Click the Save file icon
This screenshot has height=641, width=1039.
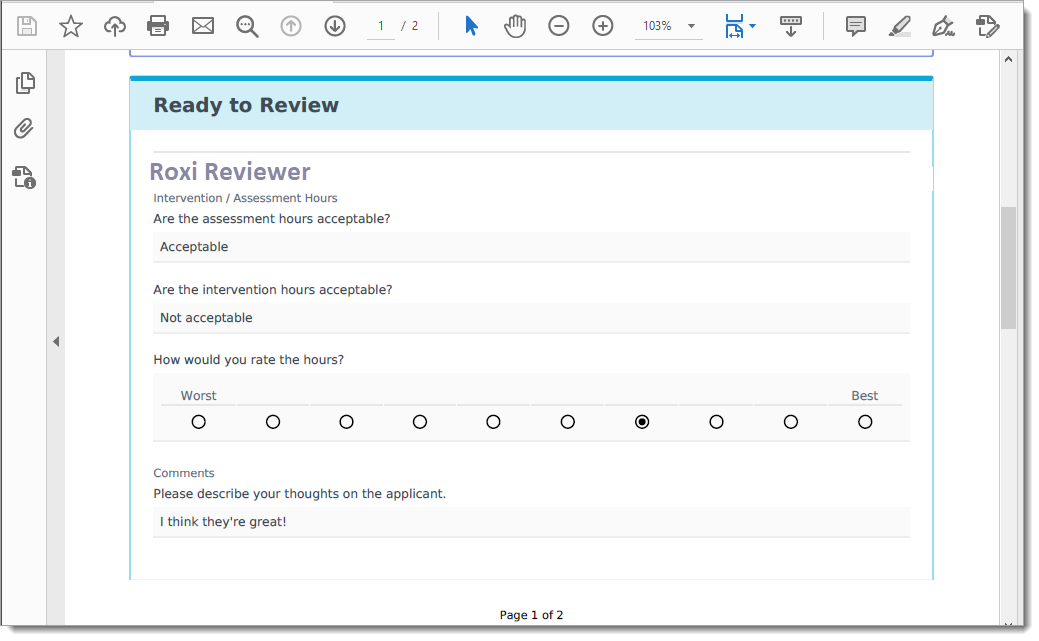(x=27, y=27)
